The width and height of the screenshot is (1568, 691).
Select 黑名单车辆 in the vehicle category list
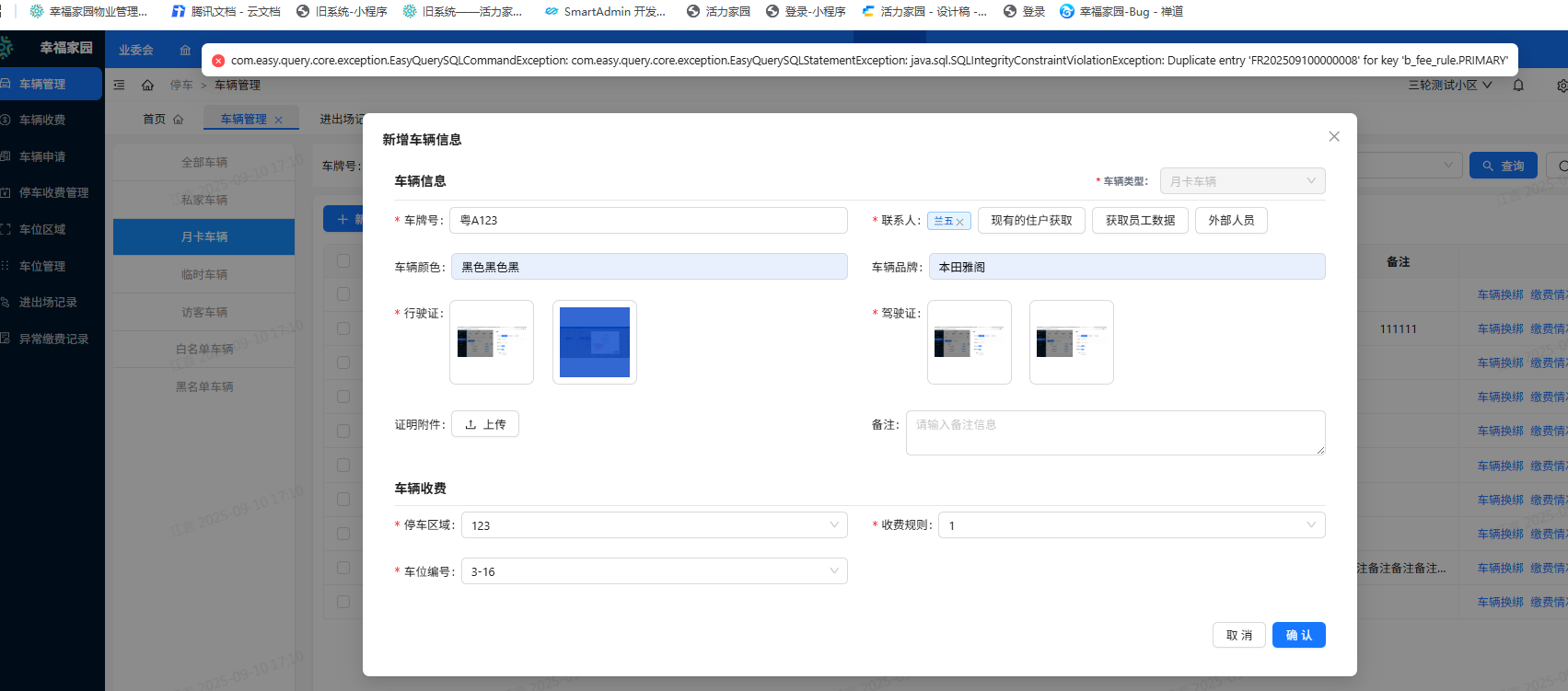[x=203, y=386]
